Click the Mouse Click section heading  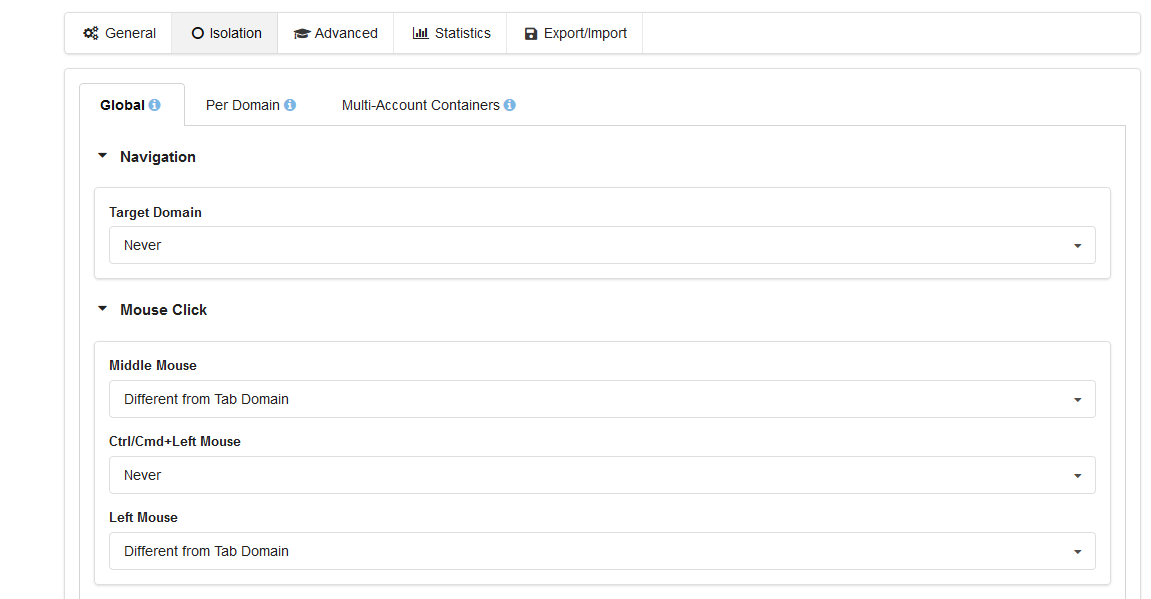163,310
